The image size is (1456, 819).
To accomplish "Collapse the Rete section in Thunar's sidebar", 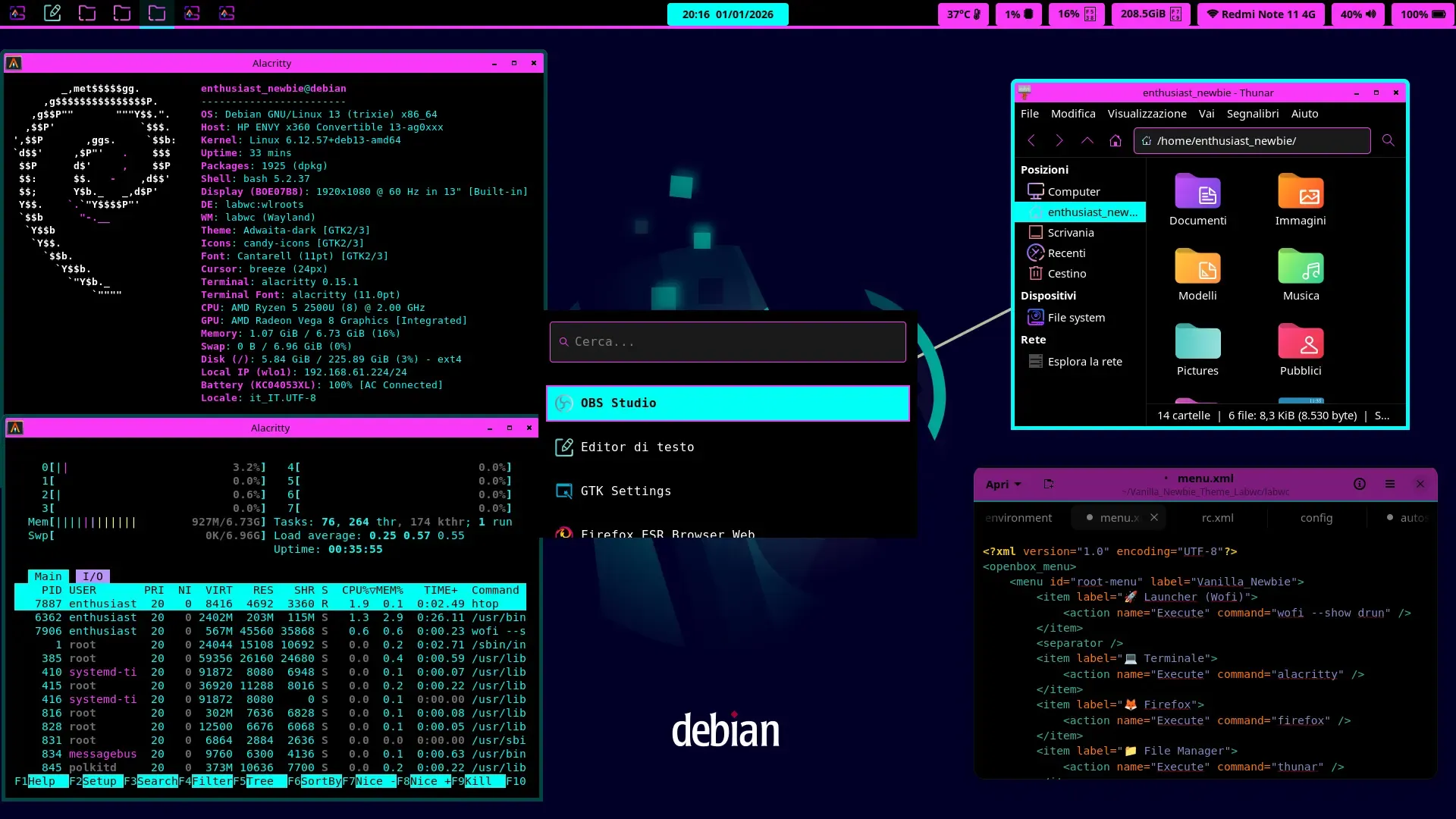I will pyautogui.click(x=1034, y=340).
